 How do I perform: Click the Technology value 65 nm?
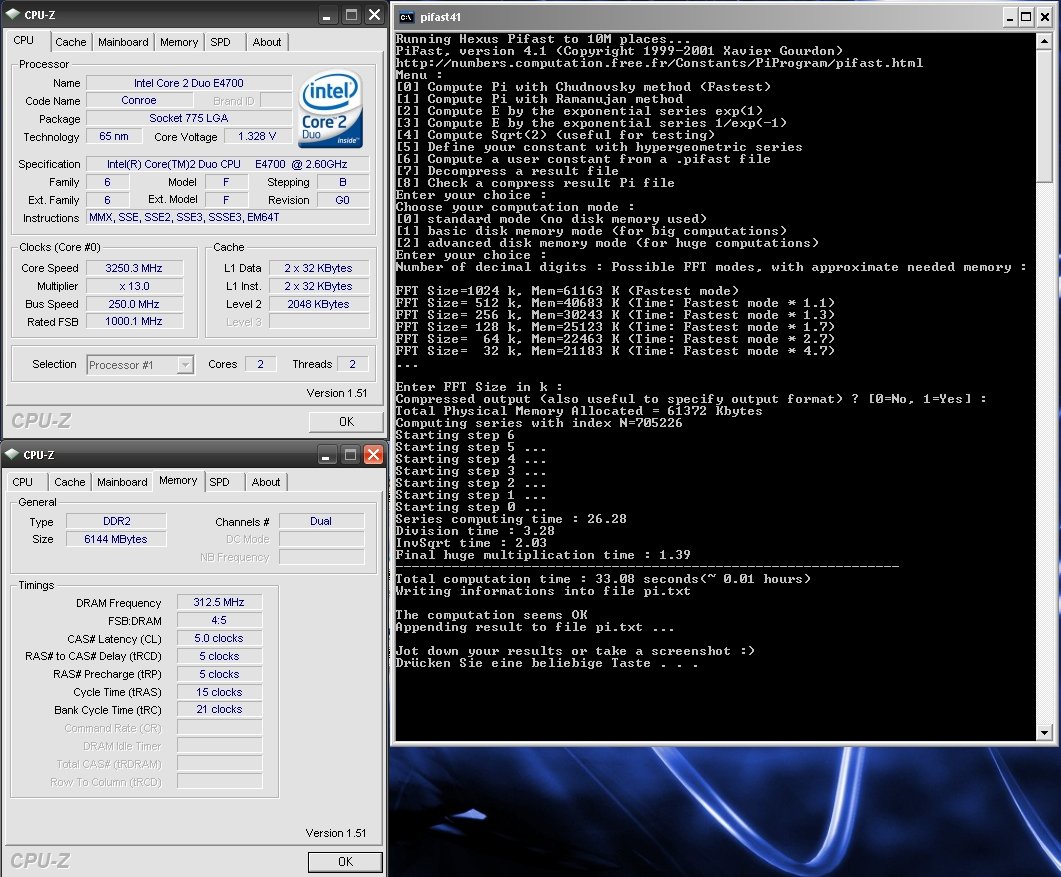[x=114, y=136]
